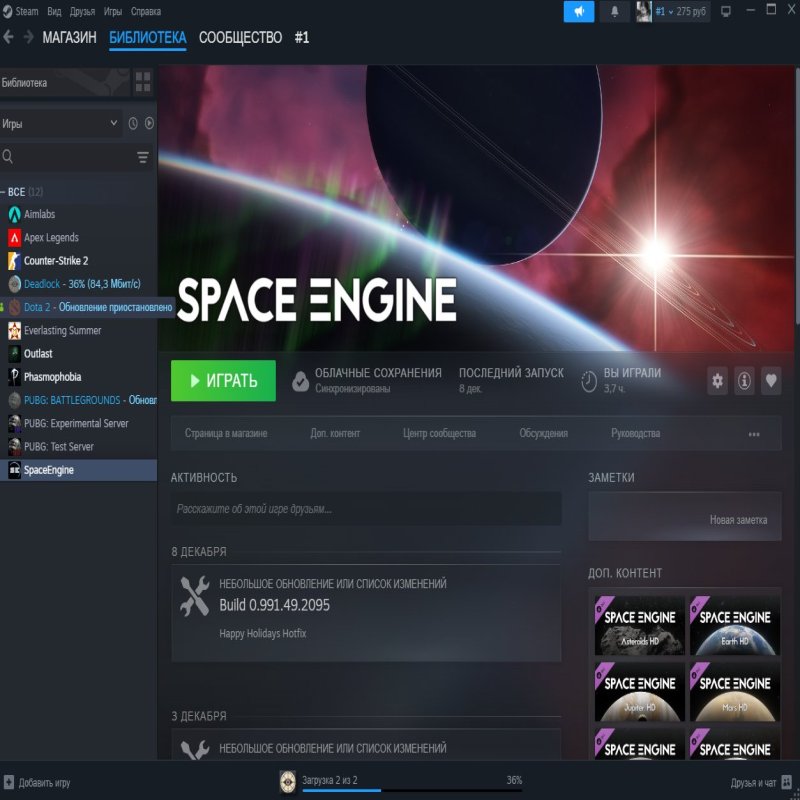This screenshot has width=800, height=800.
Task: Open SpaceEngine settings gear icon
Action: click(x=717, y=380)
